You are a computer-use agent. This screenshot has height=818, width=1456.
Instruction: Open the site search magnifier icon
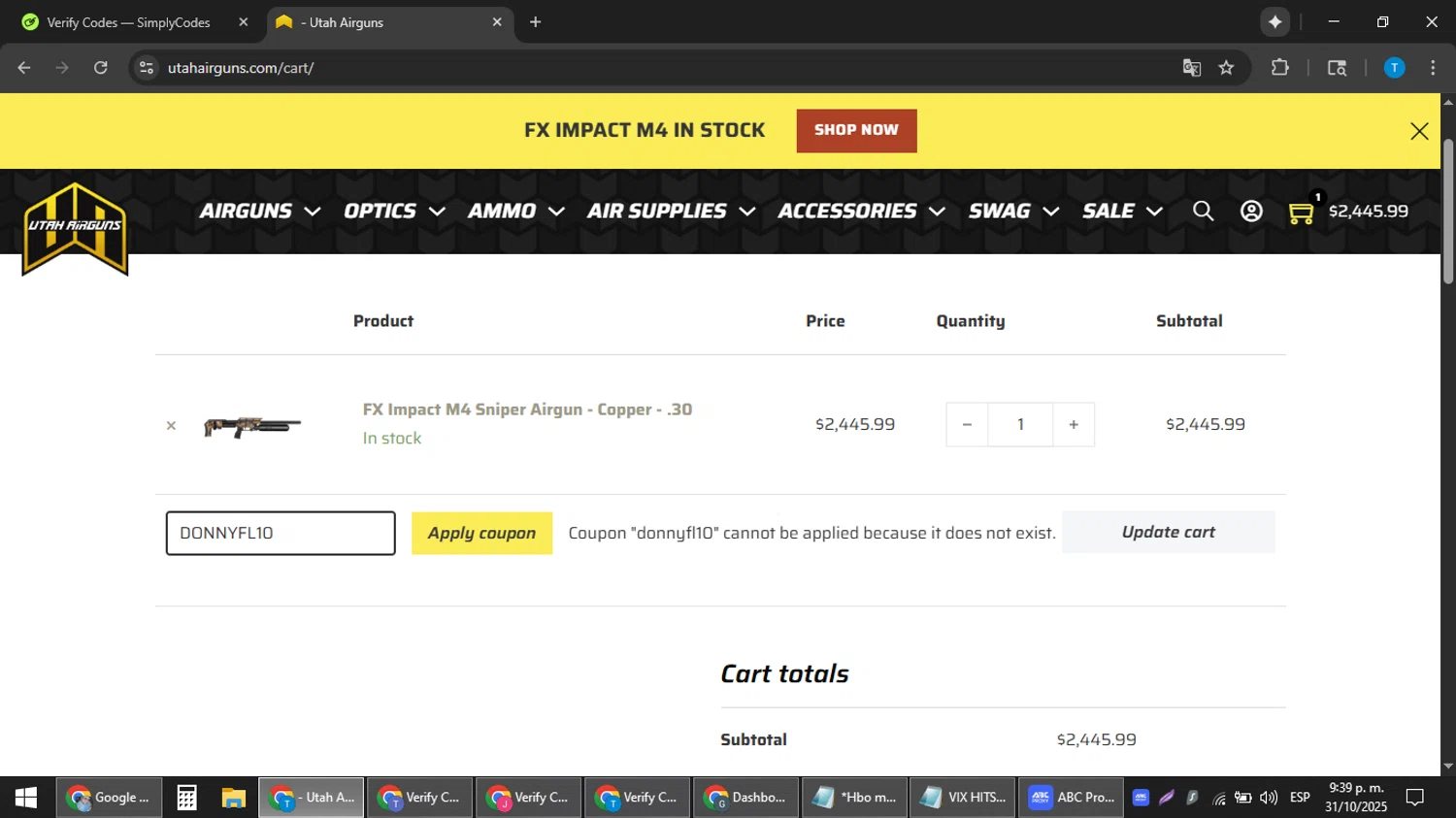[1203, 212]
